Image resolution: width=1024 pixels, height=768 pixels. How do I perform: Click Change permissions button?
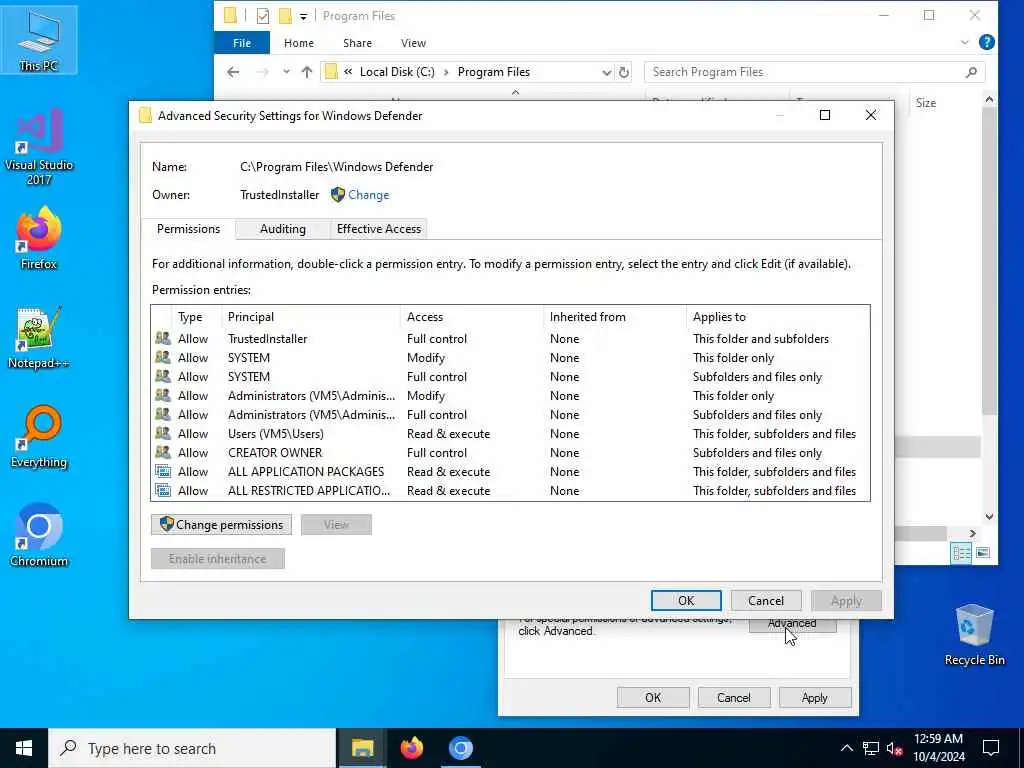pos(221,525)
